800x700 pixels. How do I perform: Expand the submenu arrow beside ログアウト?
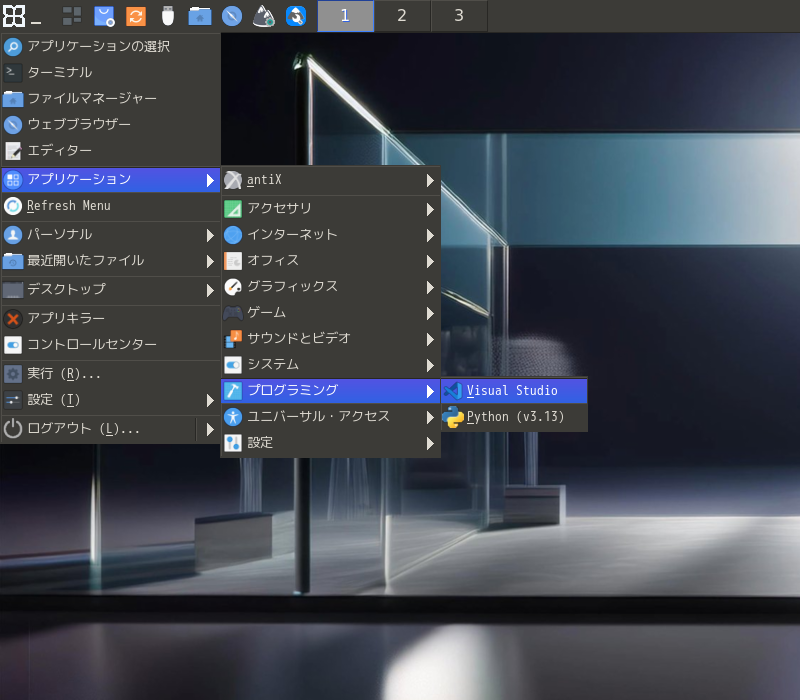[210, 429]
